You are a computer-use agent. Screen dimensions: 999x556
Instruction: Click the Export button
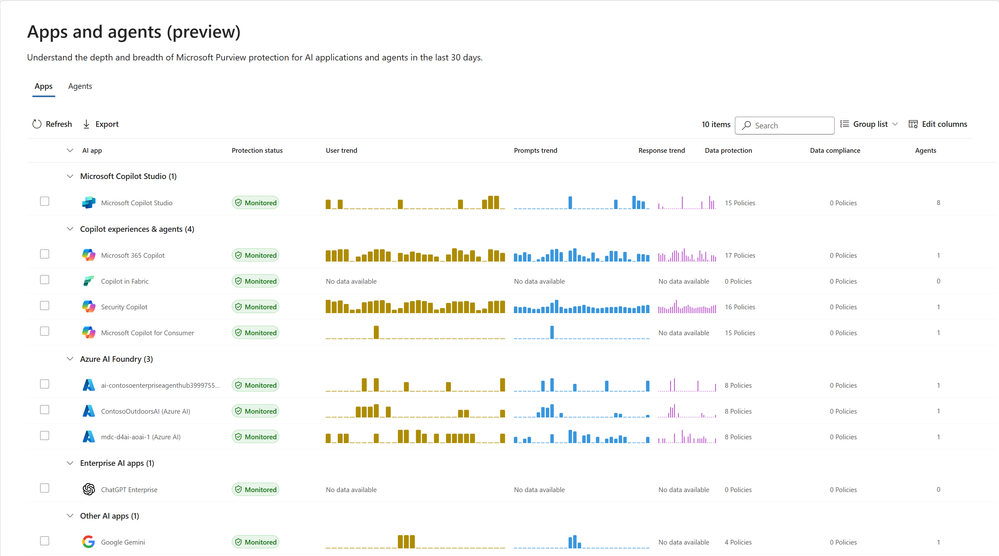(x=100, y=124)
